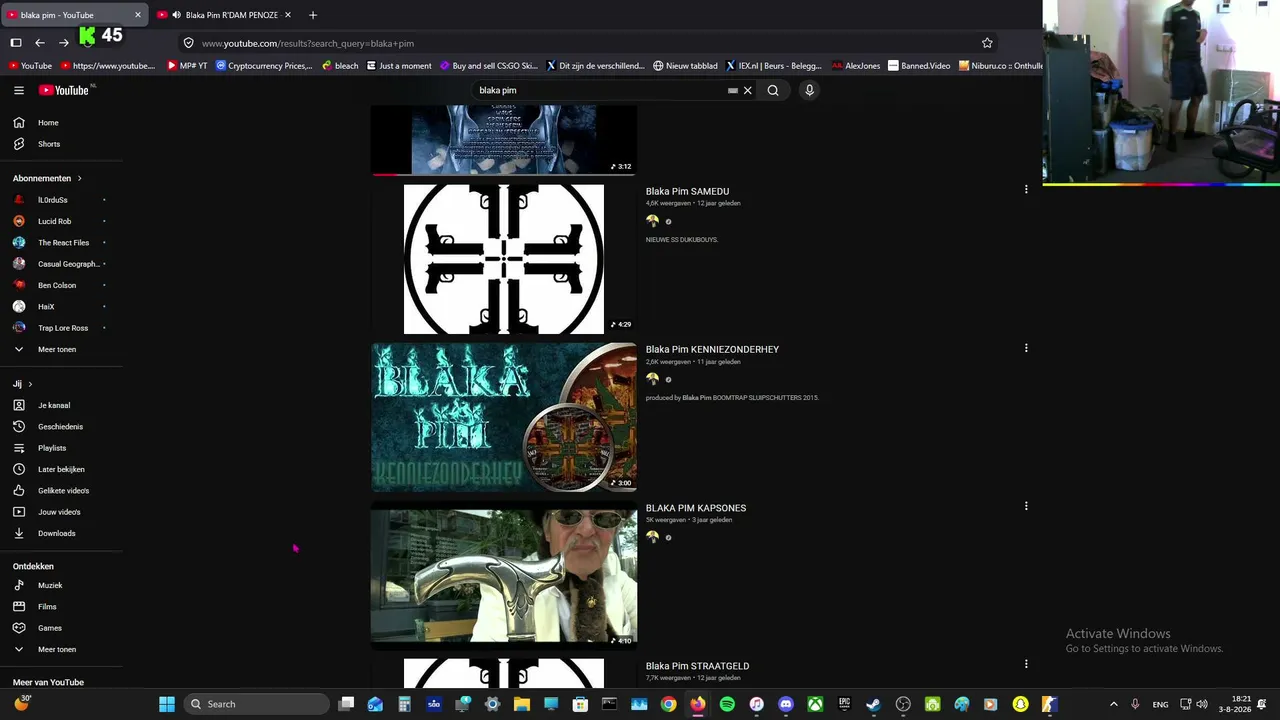1280x720 pixels.
Task: Open options menu for Blaka Pim STRAATGELD
Action: point(1026,664)
